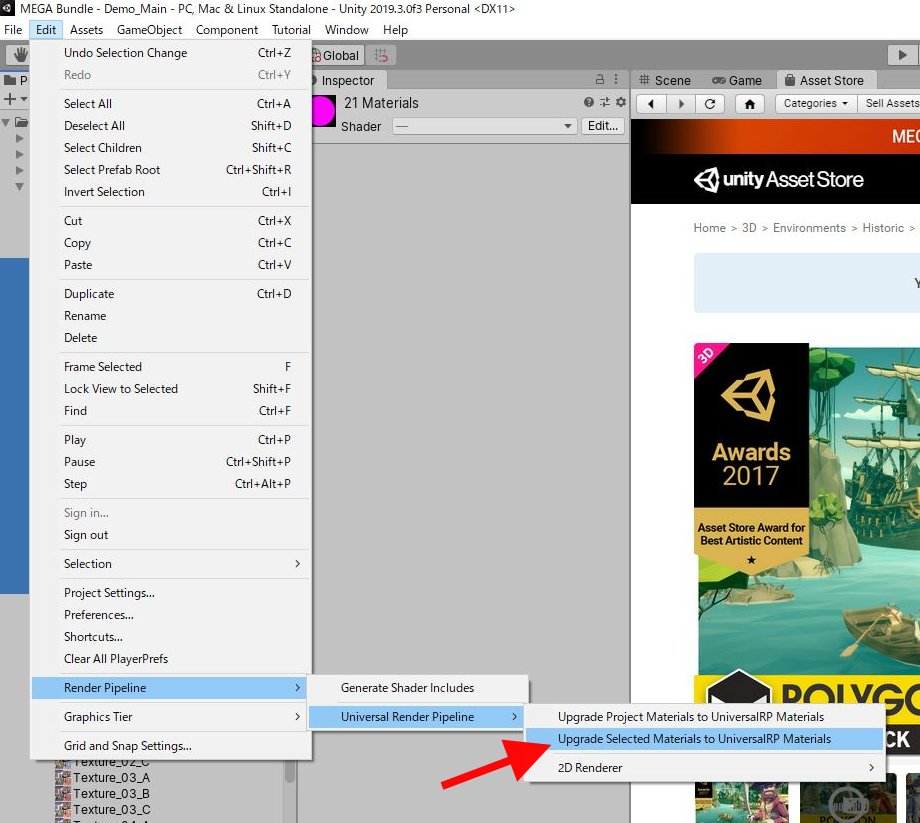Click the Play button in toolbar
This screenshot has width=920, height=823.
901,55
